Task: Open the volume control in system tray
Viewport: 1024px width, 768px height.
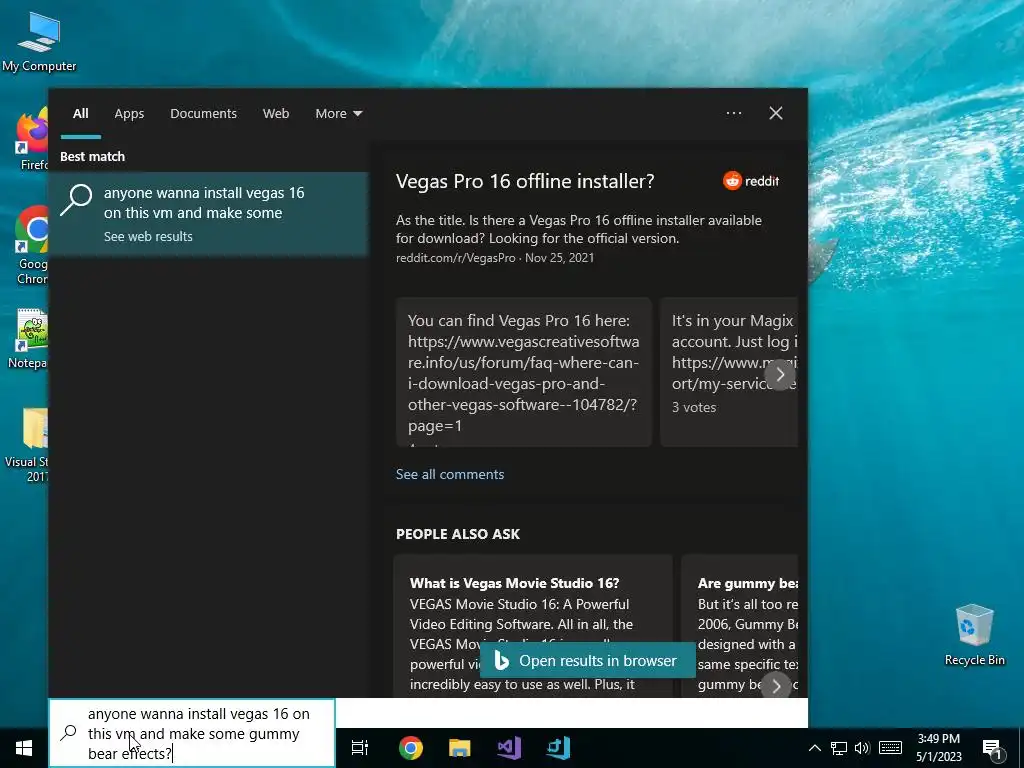Action: (x=862, y=748)
